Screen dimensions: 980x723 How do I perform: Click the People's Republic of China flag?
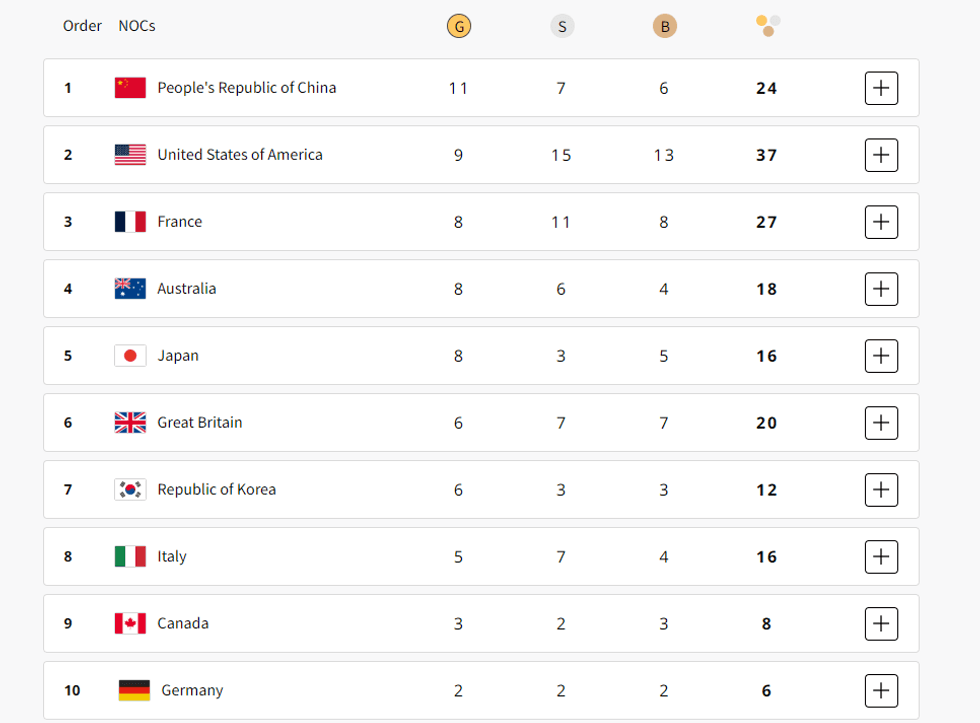click(130, 88)
